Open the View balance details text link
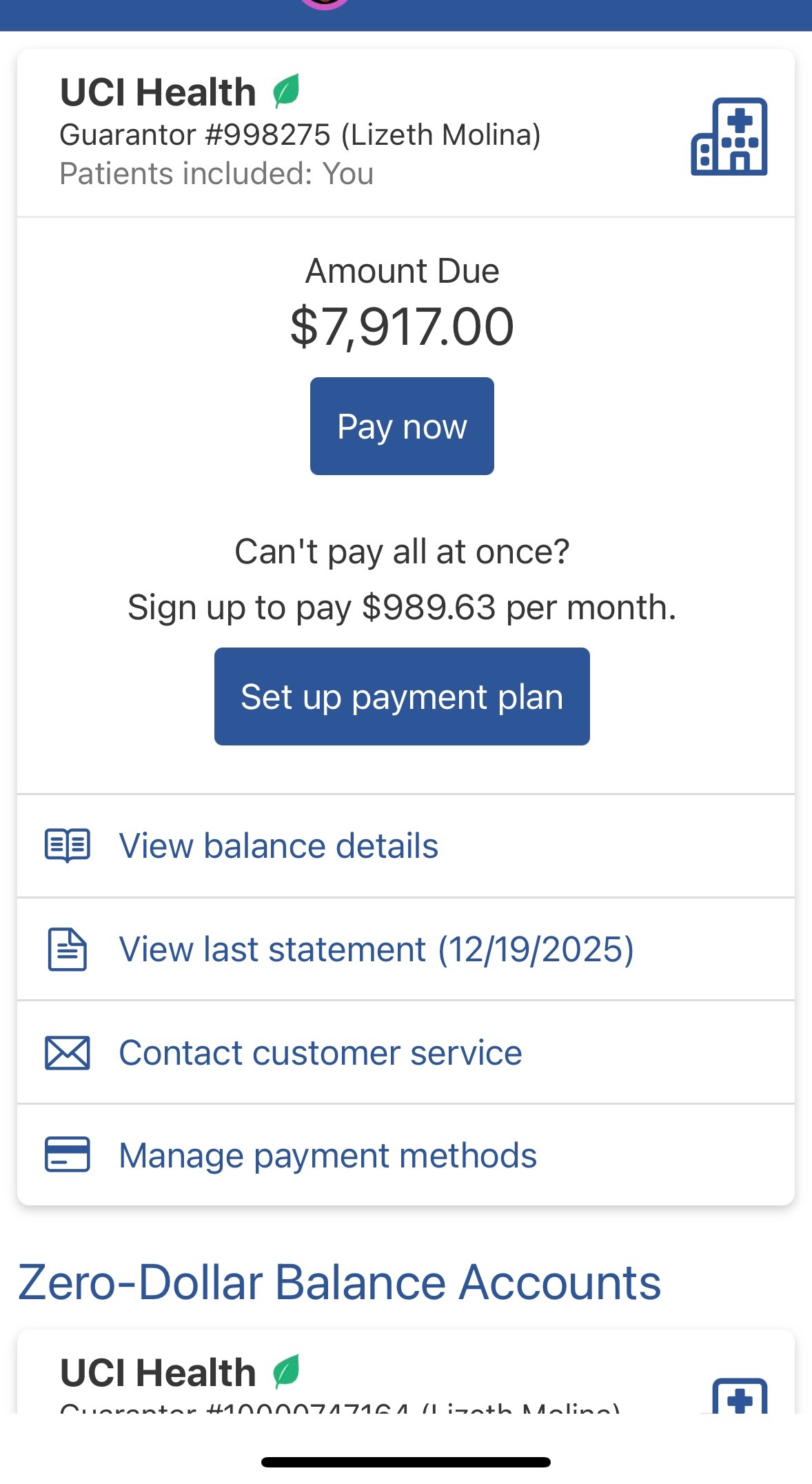Viewport: 812px width, 1484px height. click(x=278, y=846)
